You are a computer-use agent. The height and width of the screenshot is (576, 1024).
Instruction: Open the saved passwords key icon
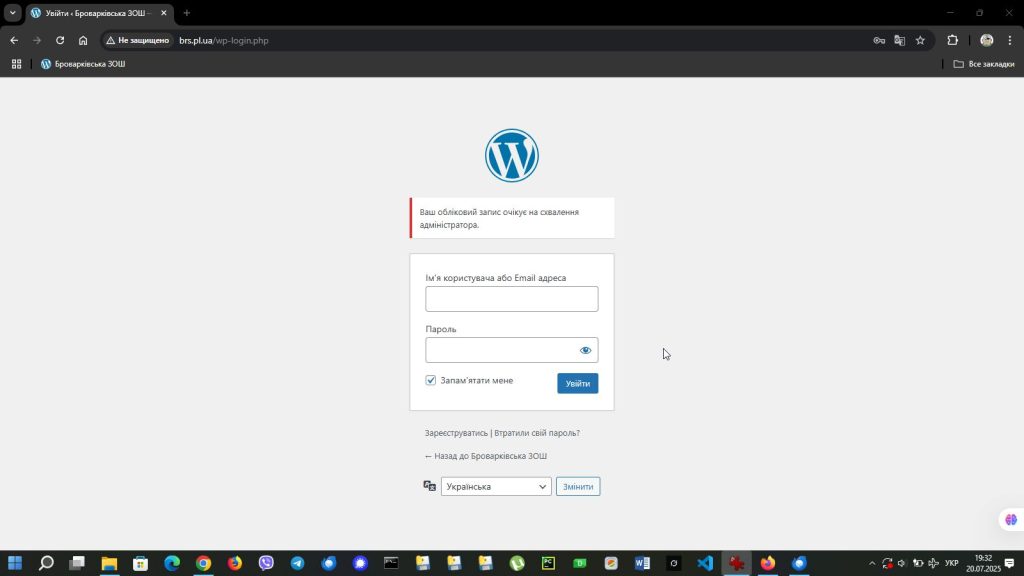879,41
